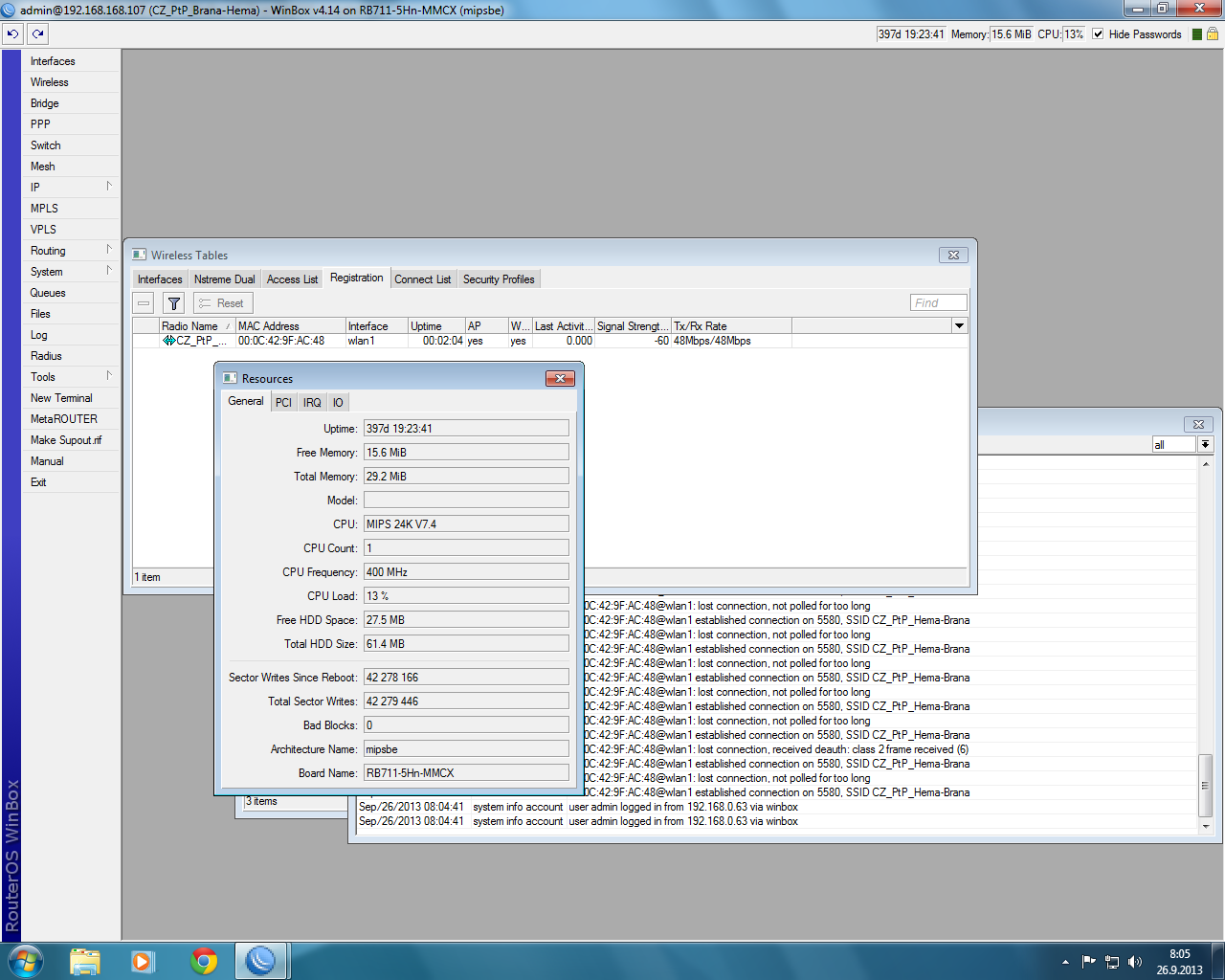
Task: Open the Windows Start button
Action: (24, 960)
